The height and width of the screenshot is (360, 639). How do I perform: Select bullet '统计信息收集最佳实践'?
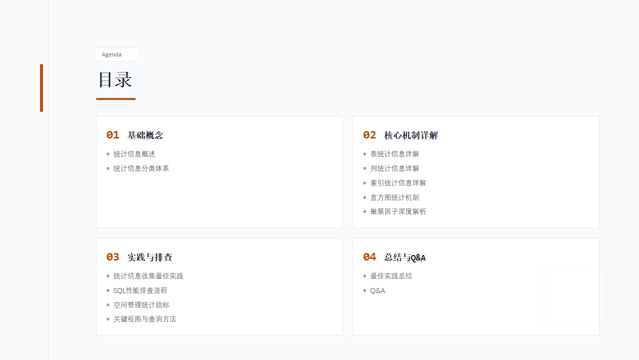[x=148, y=276]
